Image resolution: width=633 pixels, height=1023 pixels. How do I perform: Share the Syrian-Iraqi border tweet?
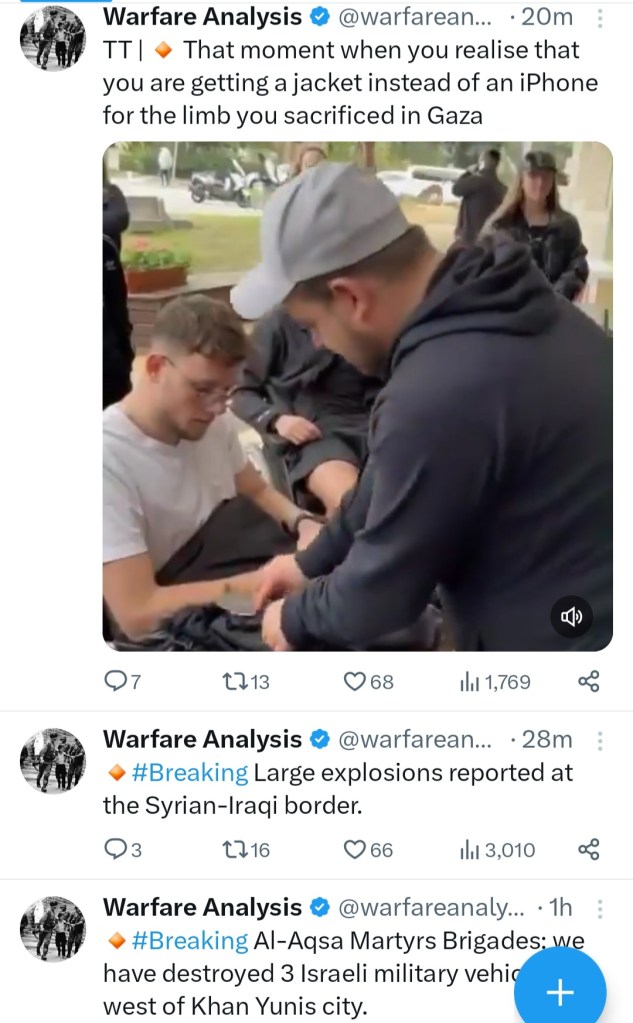(x=589, y=850)
